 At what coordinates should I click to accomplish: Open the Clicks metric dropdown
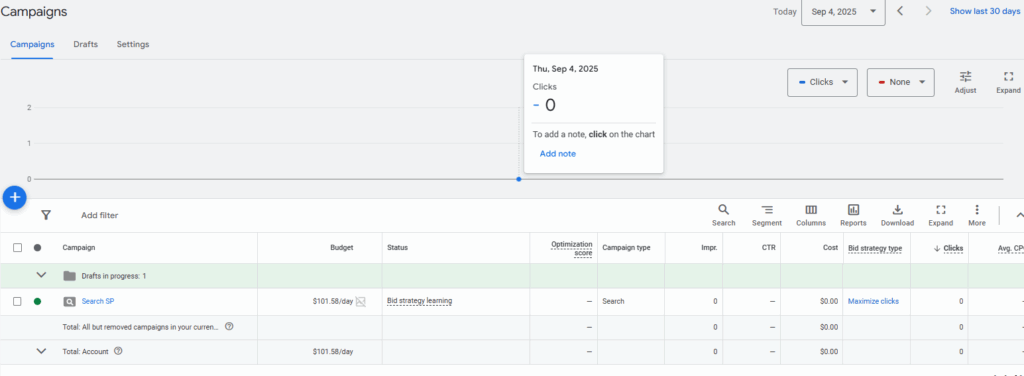pos(822,82)
